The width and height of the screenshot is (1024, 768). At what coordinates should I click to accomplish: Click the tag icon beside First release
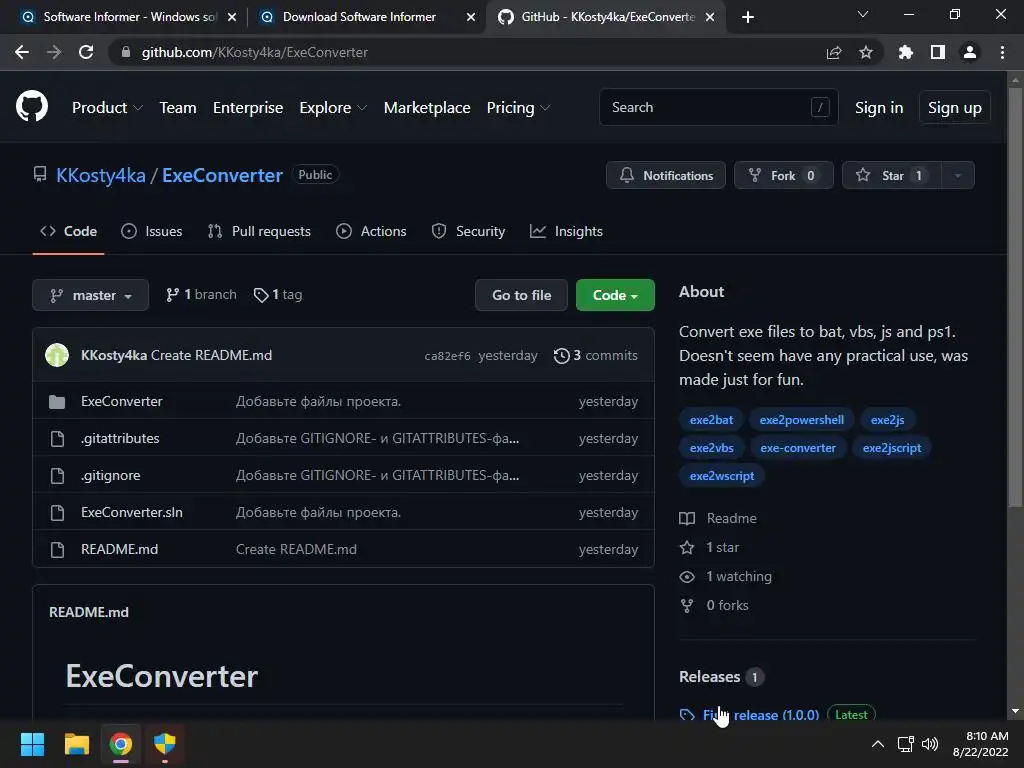[687, 715]
